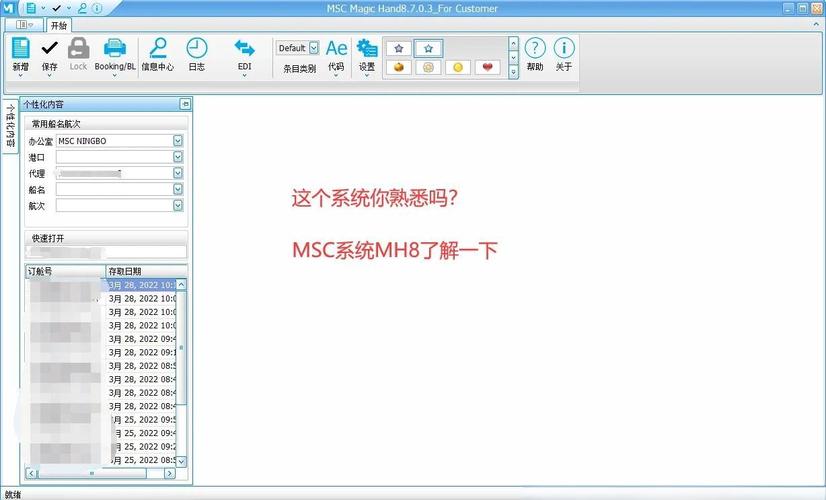Switch to the 开始 ribbon tab
The width and height of the screenshot is (826, 500).
(58, 25)
